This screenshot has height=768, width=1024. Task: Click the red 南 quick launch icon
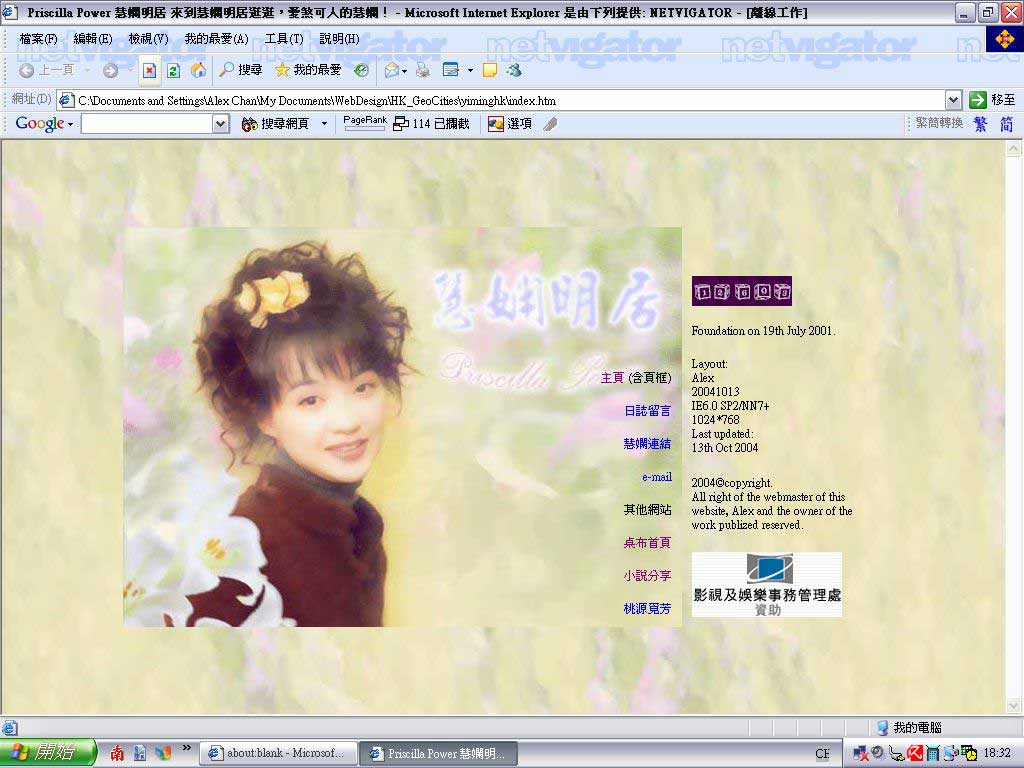pyautogui.click(x=117, y=753)
